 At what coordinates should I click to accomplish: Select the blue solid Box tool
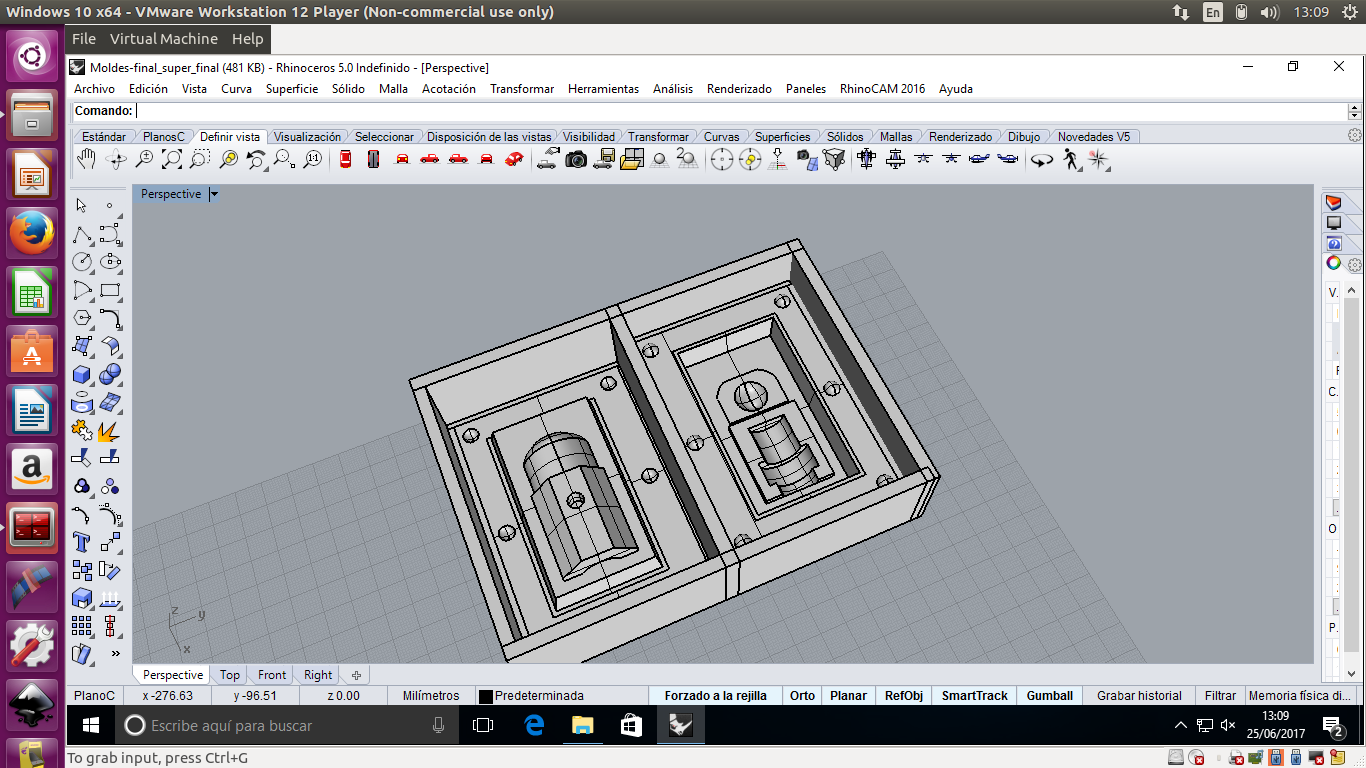tap(82, 375)
